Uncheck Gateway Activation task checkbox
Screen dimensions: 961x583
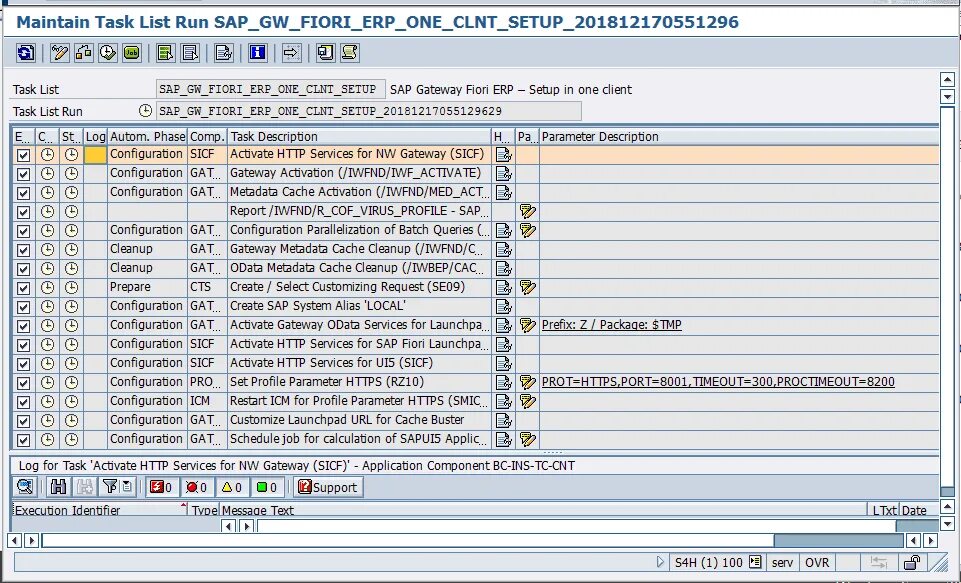pyautogui.click(x=23, y=174)
